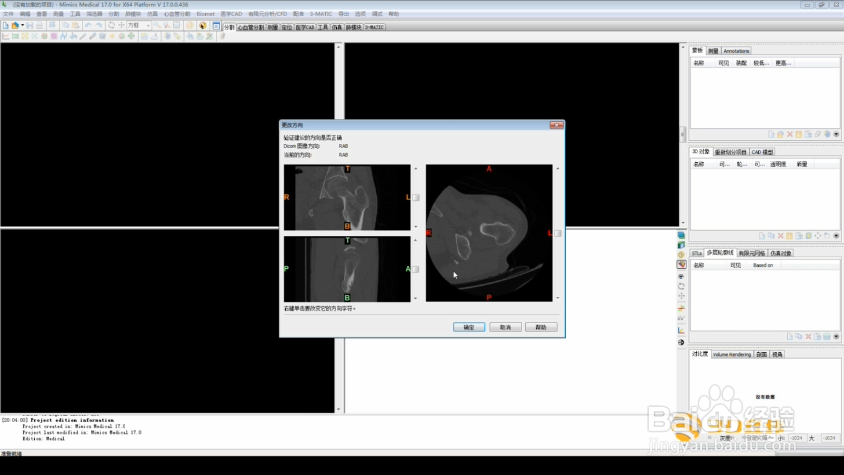Switch to the 心血管分割 toolbar tab
The width and height of the screenshot is (844, 475).
click(251, 27)
